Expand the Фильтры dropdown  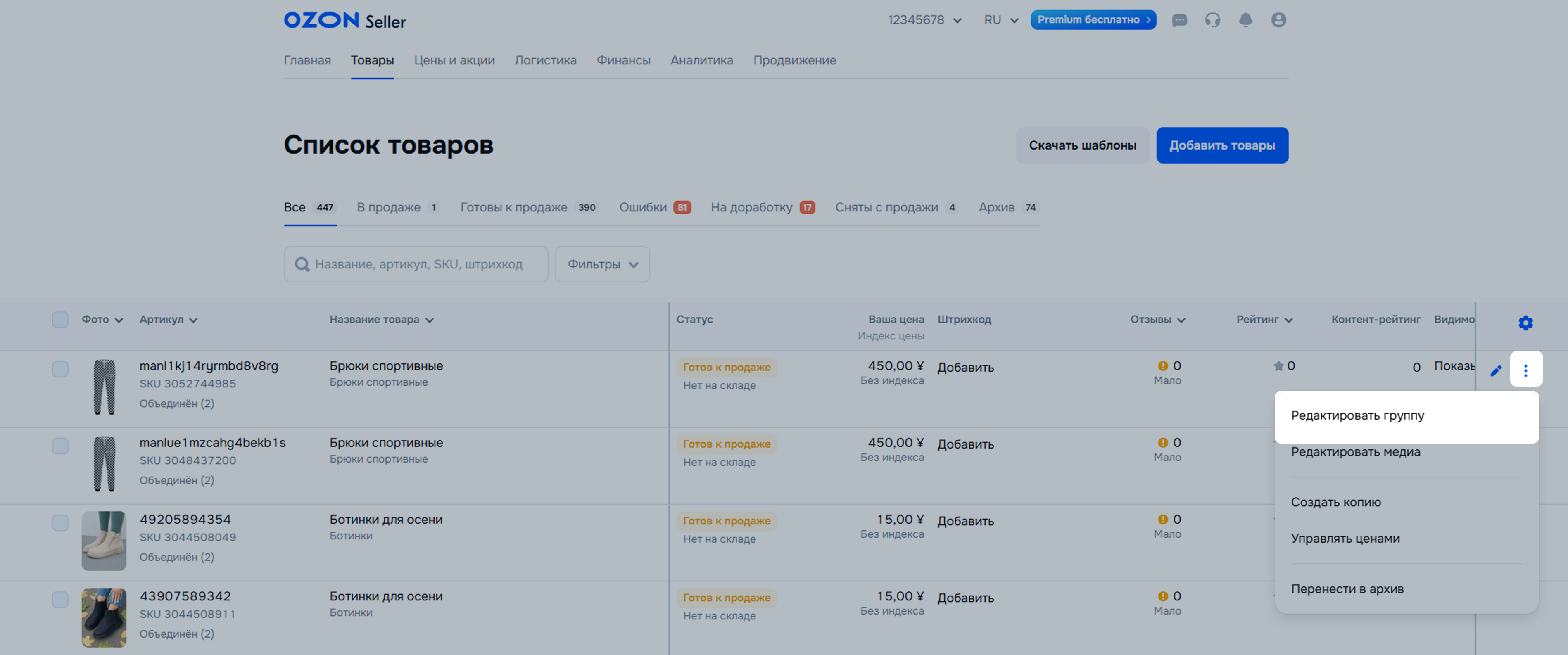pyautogui.click(x=602, y=264)
